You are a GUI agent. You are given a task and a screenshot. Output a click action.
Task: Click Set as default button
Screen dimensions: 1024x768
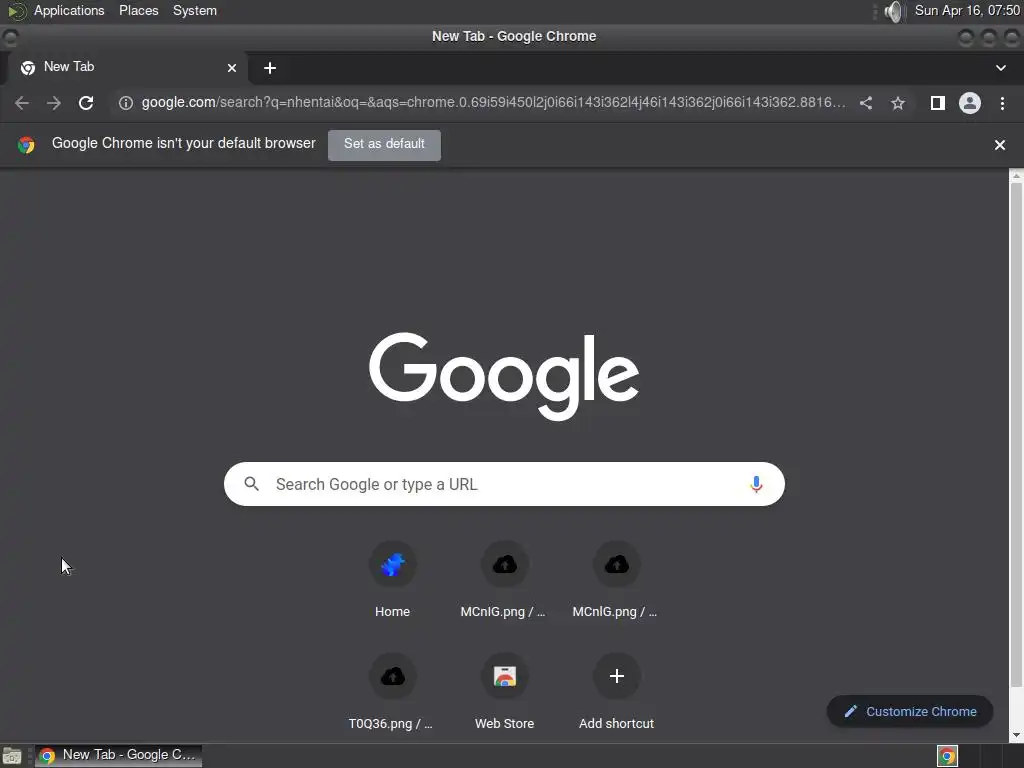(384, 144)
